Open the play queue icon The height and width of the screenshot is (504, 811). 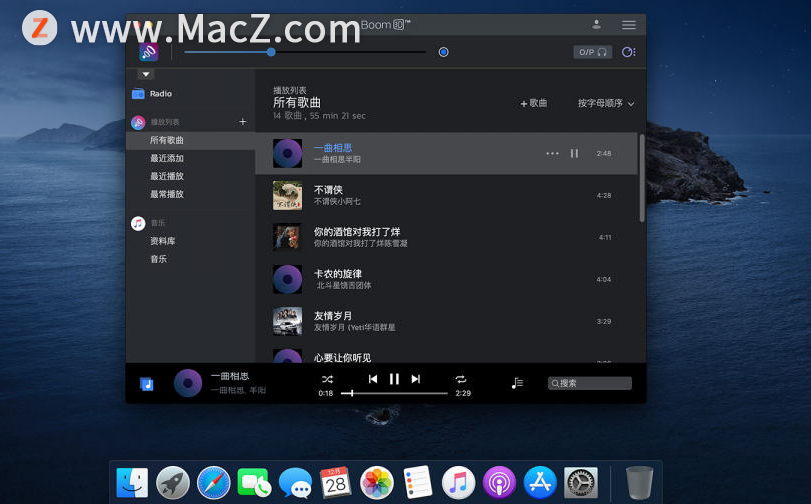click(x=517, y=383)
